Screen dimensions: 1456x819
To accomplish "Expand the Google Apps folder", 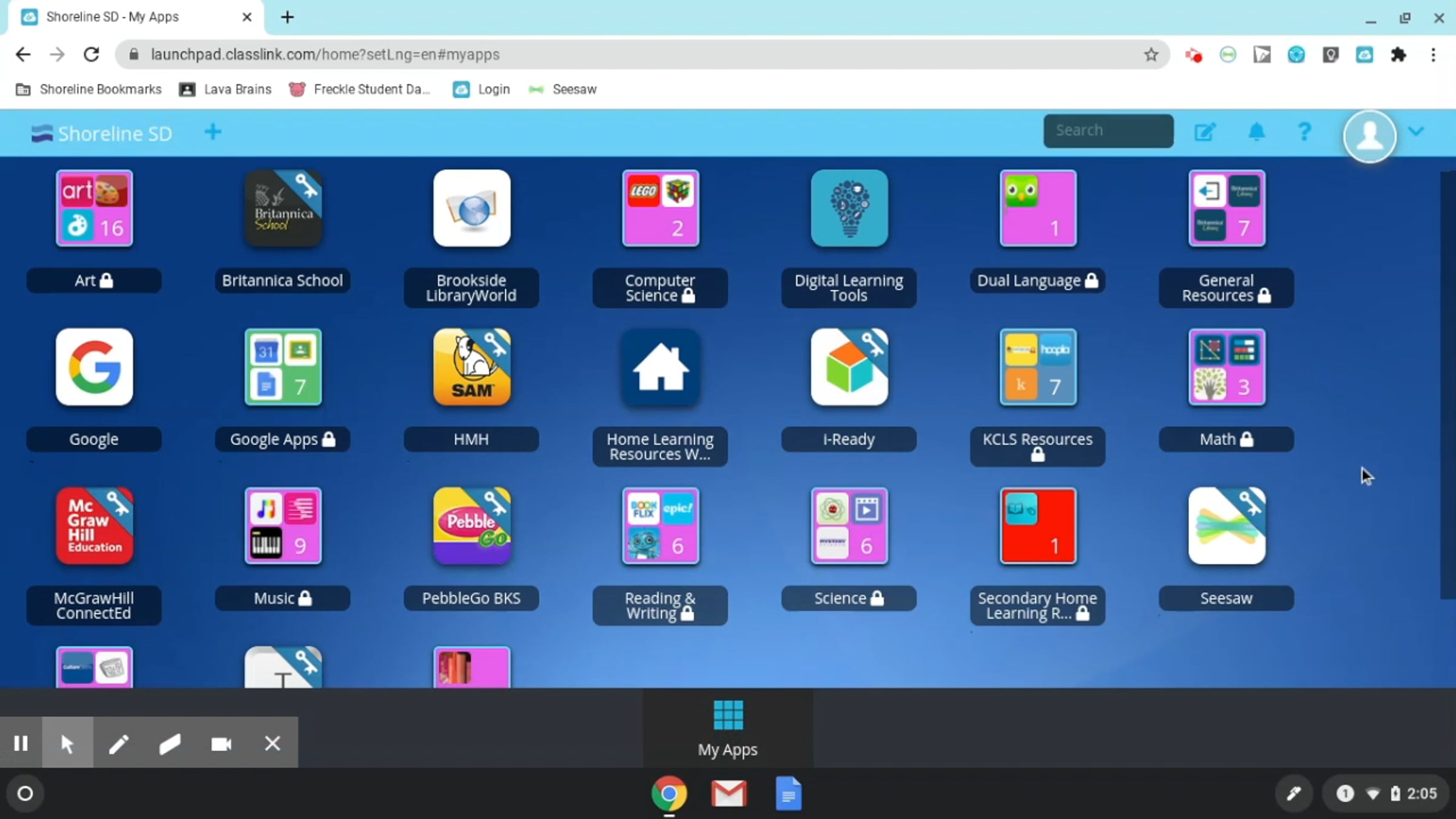I will click(283, 367).
